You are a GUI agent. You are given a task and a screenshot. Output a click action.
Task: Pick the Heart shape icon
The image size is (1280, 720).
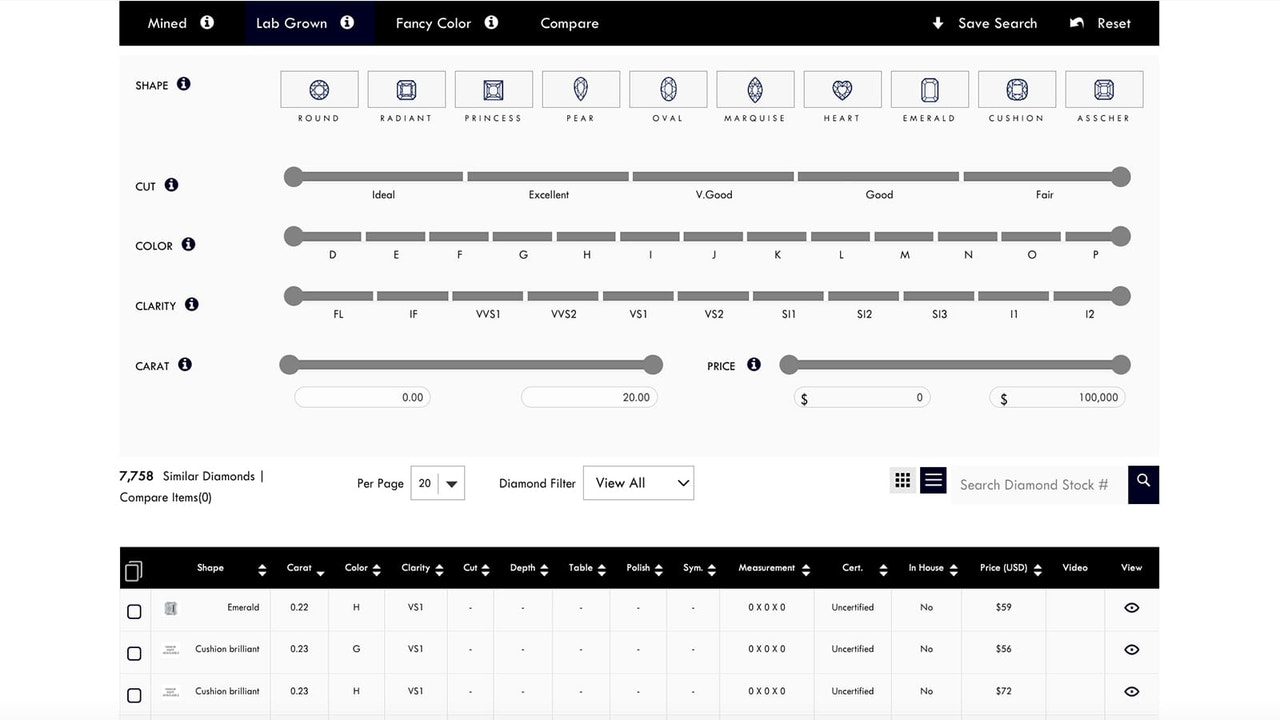point(842,90)
